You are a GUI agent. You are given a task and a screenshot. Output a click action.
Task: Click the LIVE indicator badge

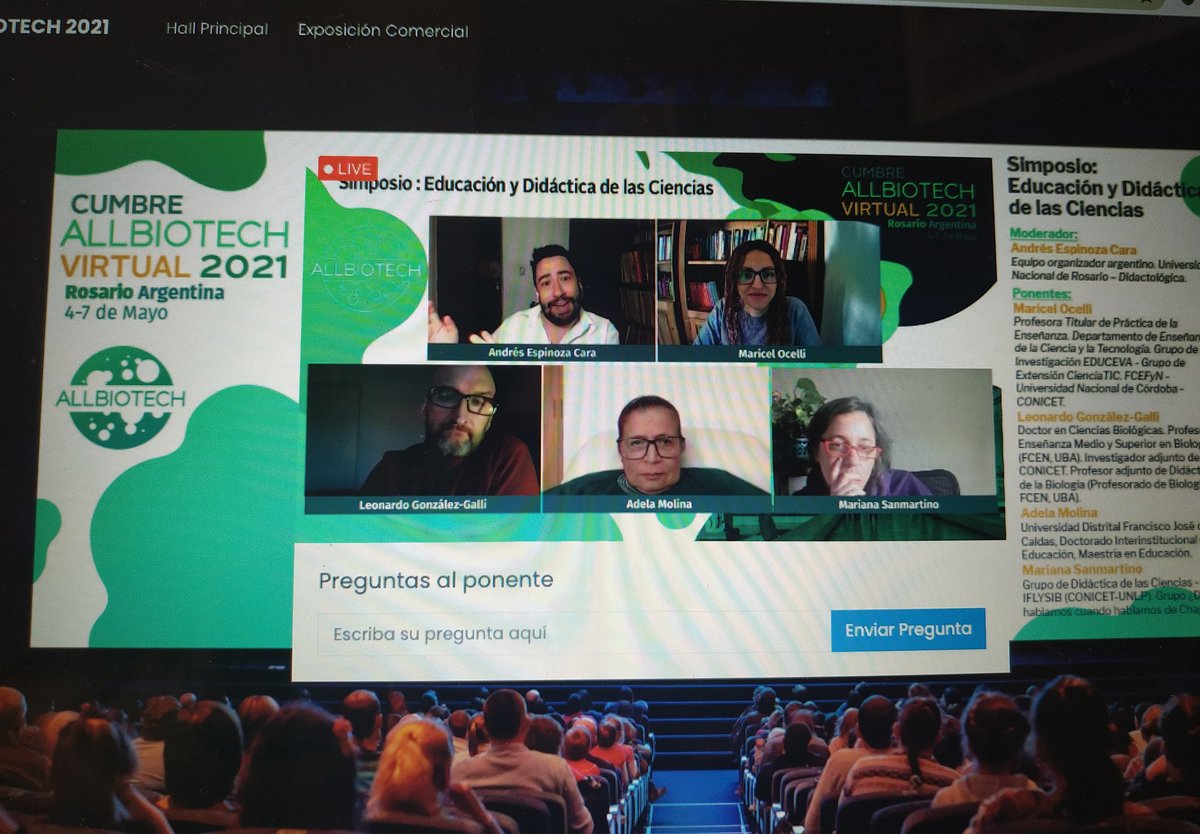347,168
